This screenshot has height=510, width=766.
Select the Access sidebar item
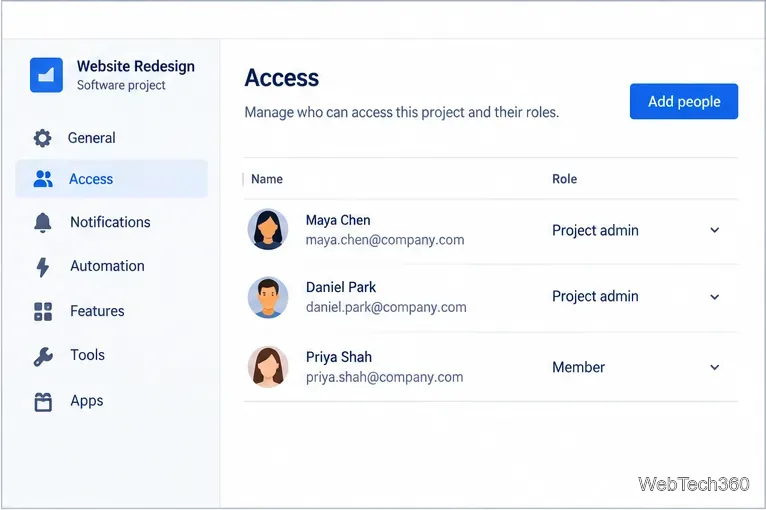[111, 179]
